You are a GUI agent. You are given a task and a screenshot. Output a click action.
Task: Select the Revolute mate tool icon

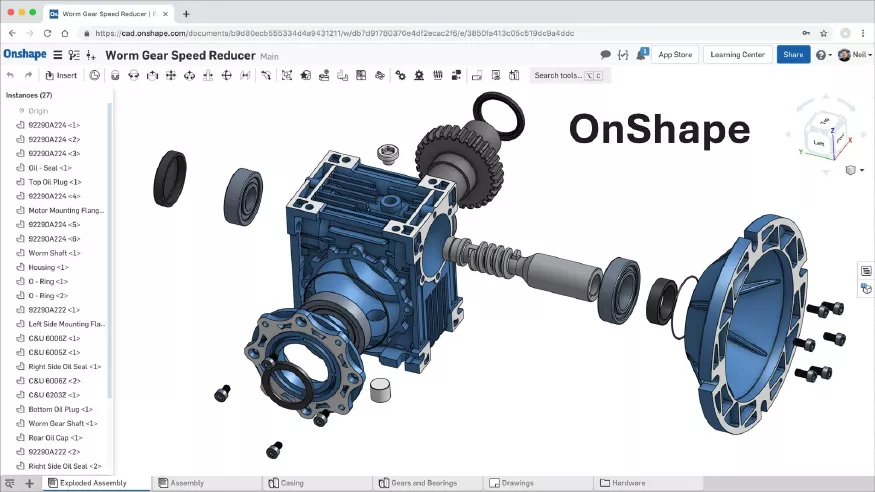[x=133, y=75]
